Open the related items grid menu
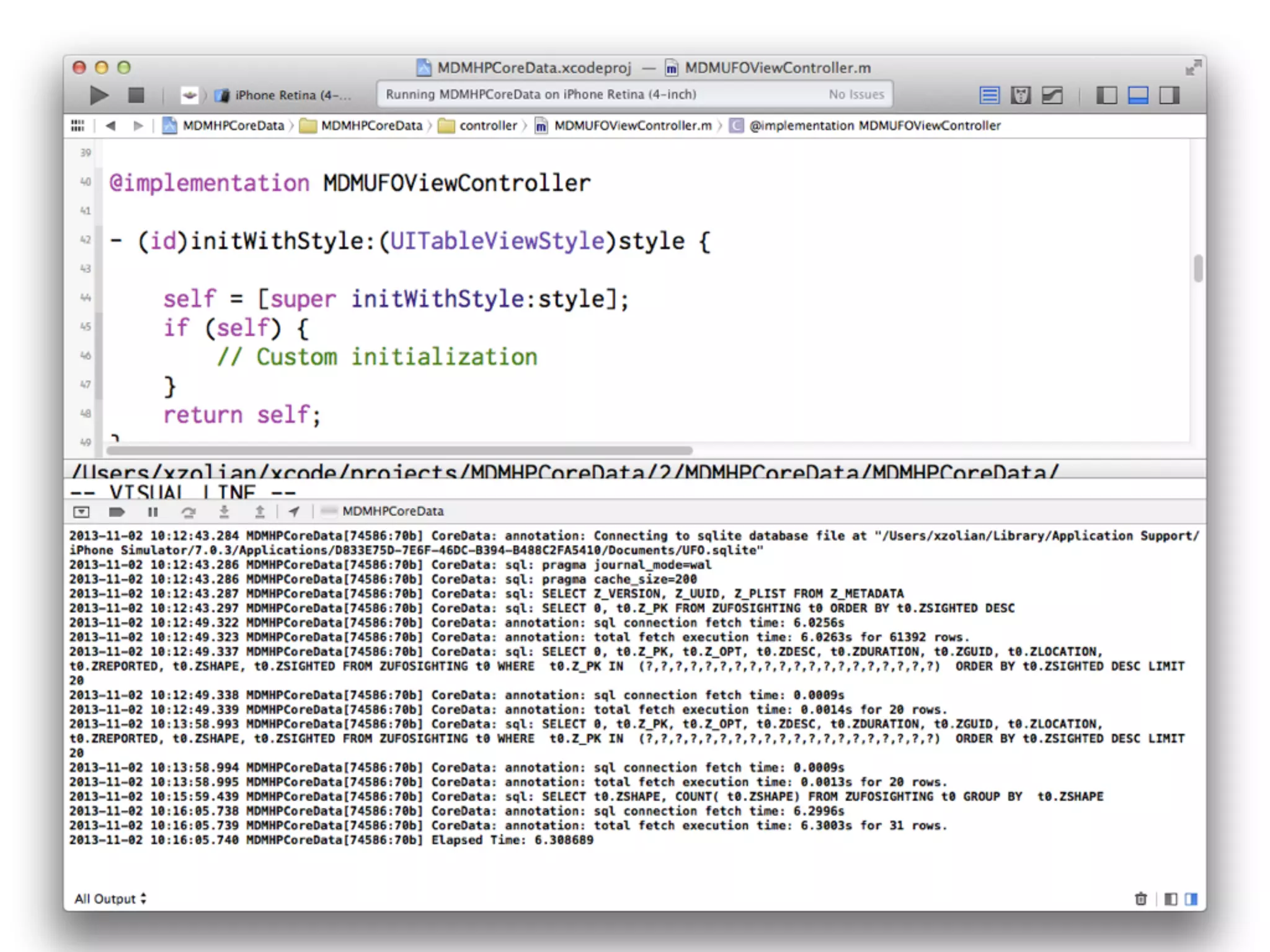 (x=78, y=126)
